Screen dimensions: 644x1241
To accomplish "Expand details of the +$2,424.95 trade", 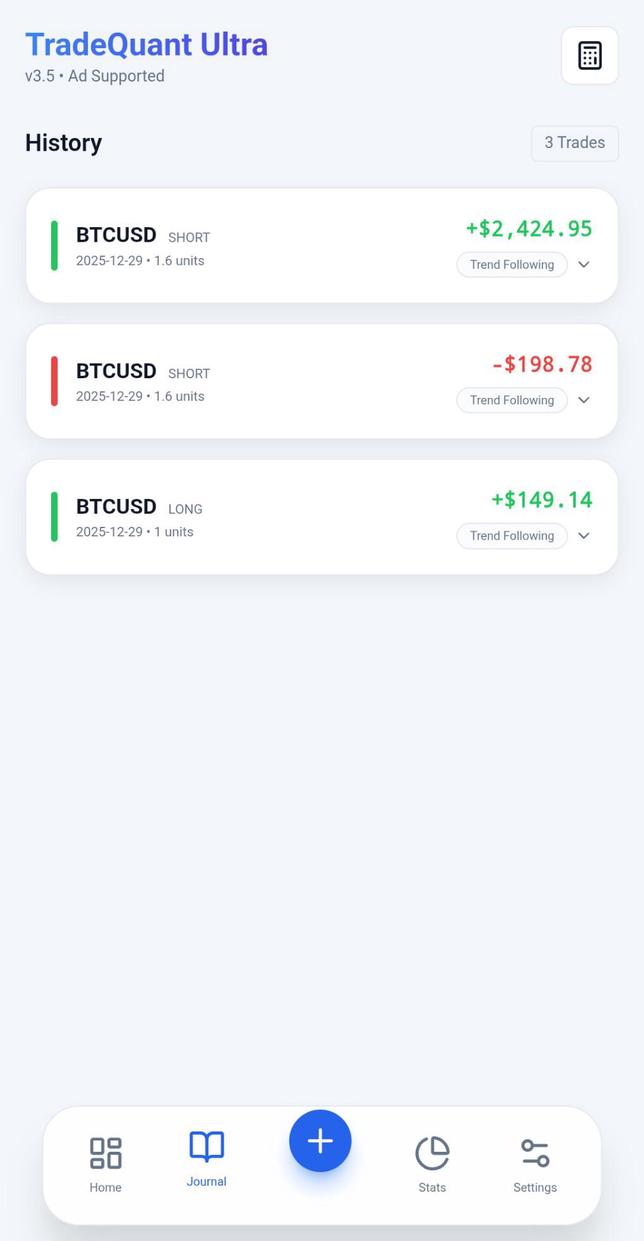I will pyautogui.click(x=584, y=265).
